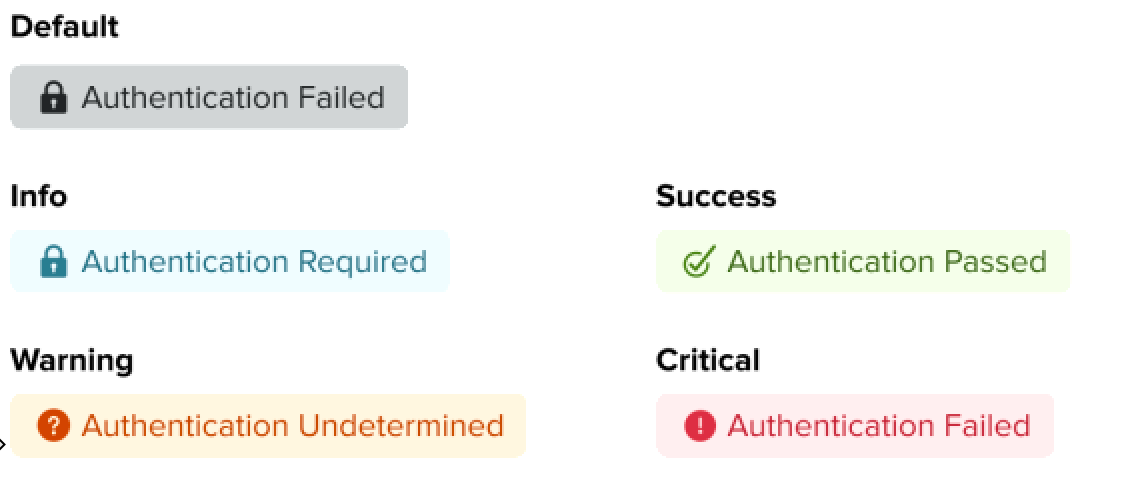
Task: Select the red "Authentication Failed" badge text
Action: [x=878, y=426]
